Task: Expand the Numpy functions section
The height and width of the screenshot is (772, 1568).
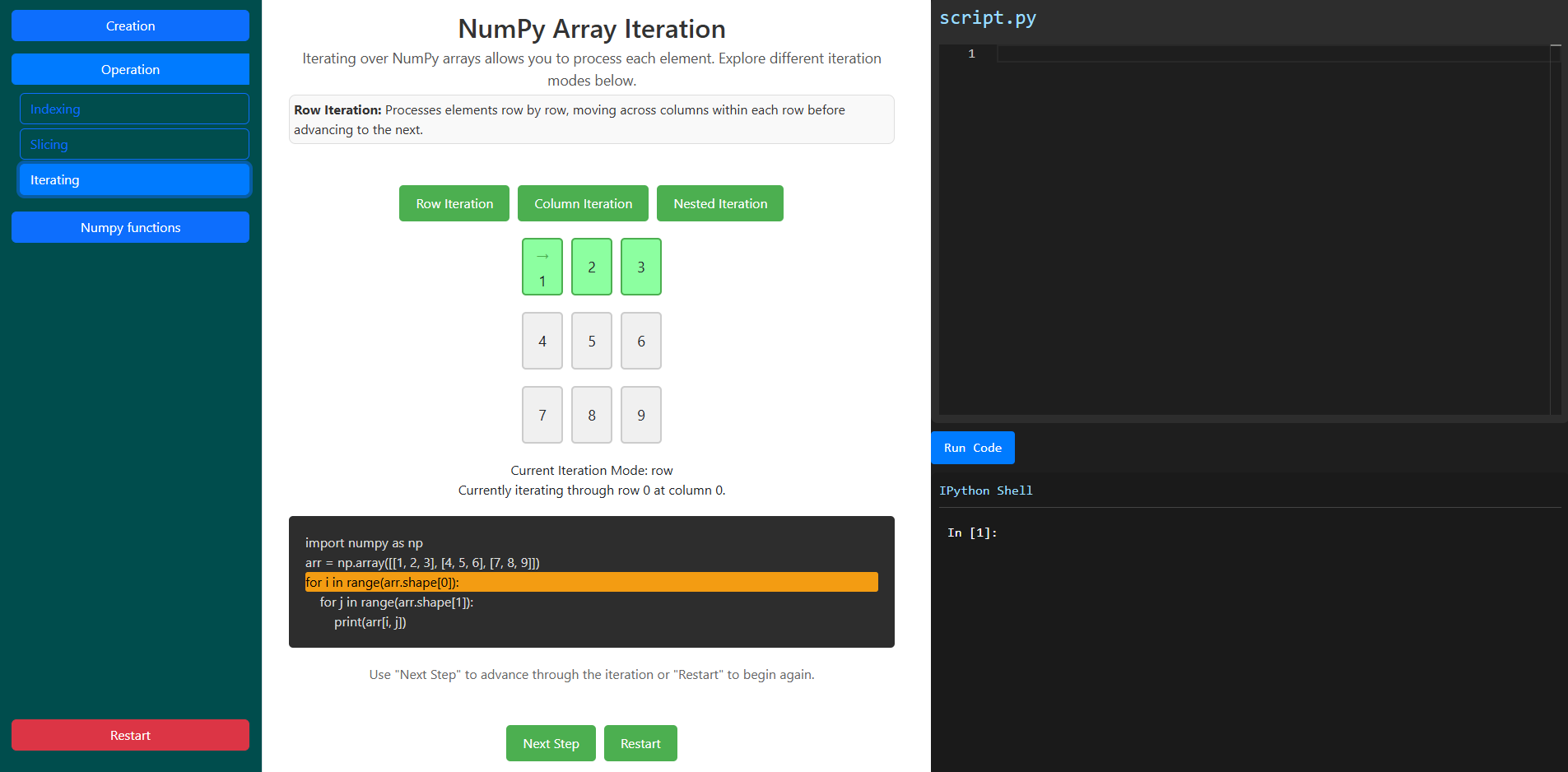Action: pyautogui.click(x=130, y=227)
